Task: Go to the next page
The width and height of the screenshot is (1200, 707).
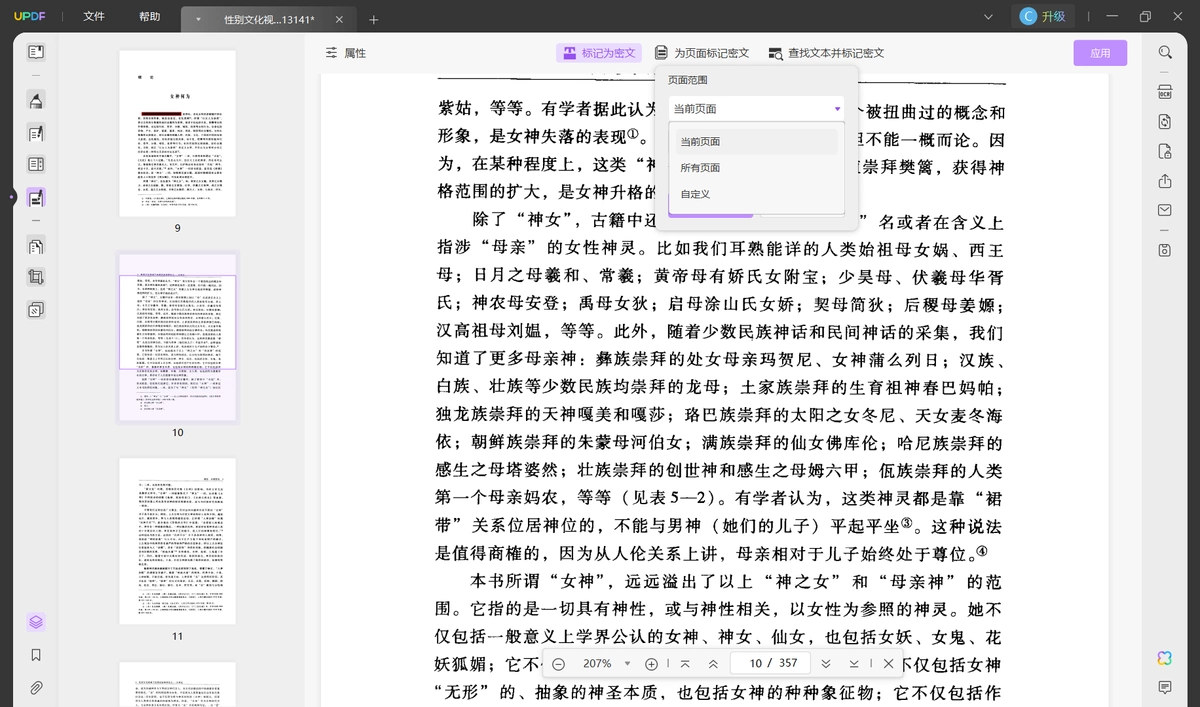Action: coord(826,664)
